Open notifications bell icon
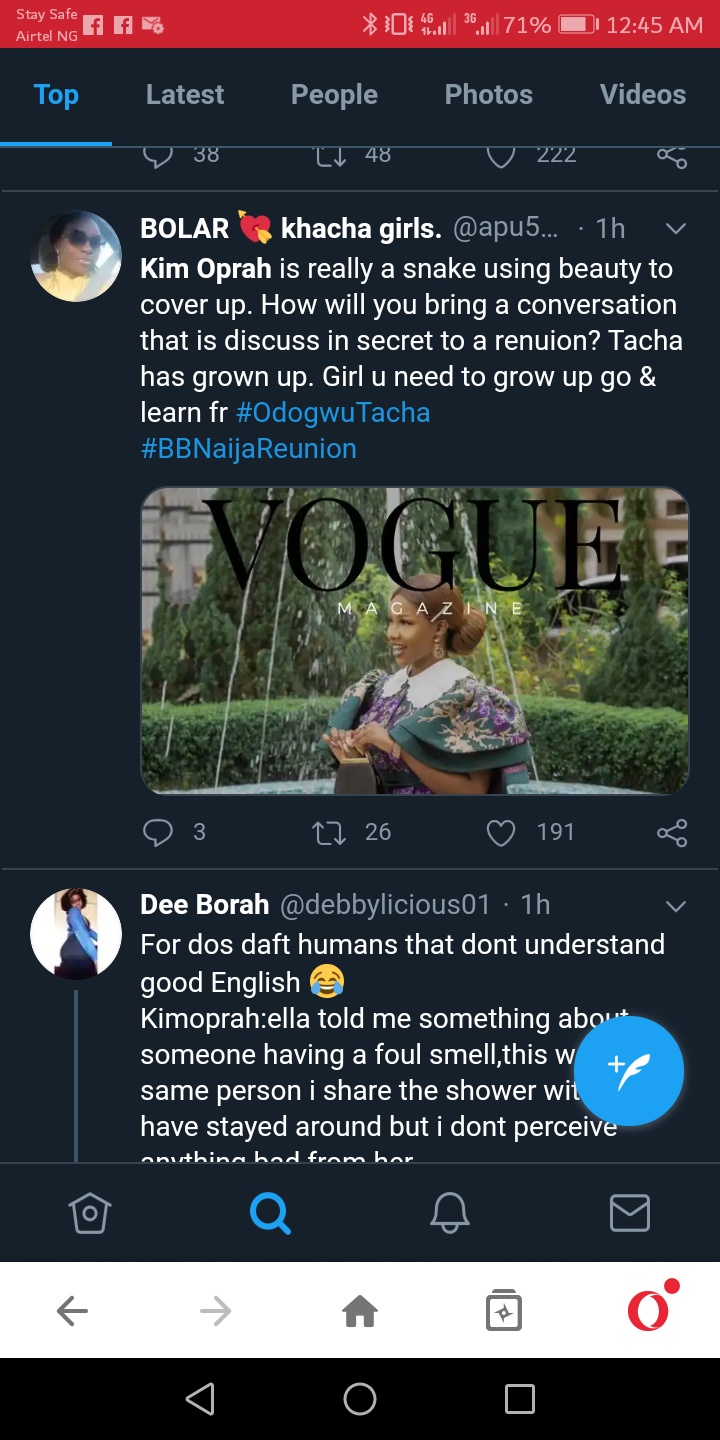 [x=450, y=1214]
